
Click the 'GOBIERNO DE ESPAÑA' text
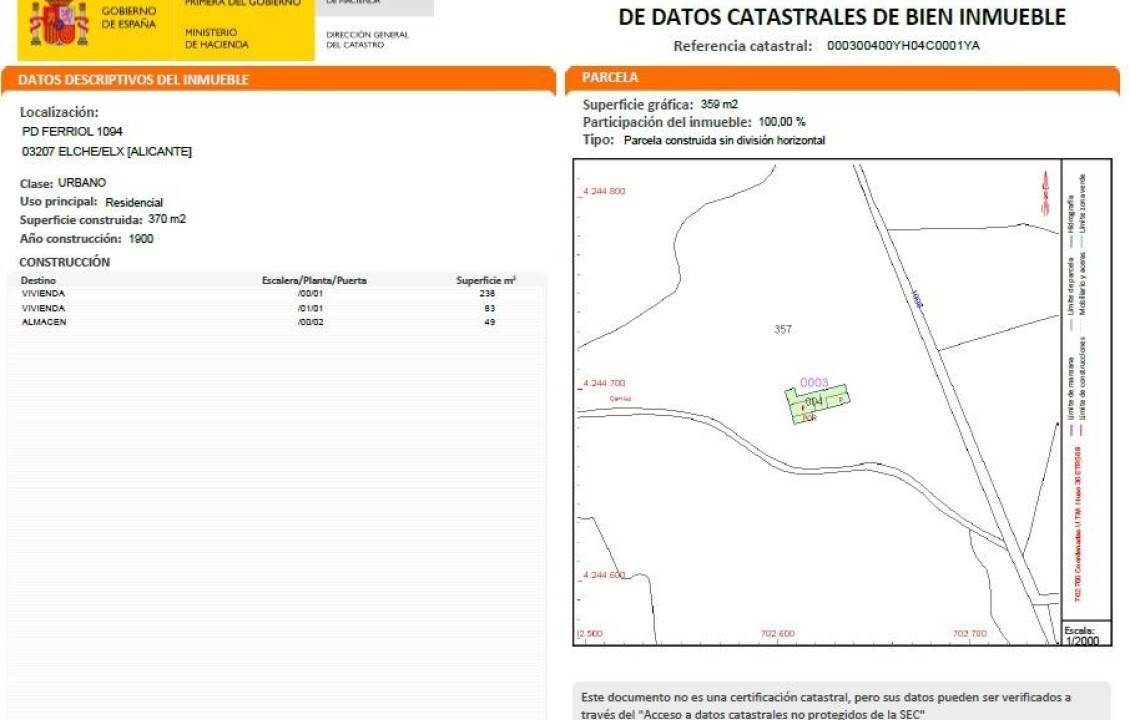tap(128, 17)
